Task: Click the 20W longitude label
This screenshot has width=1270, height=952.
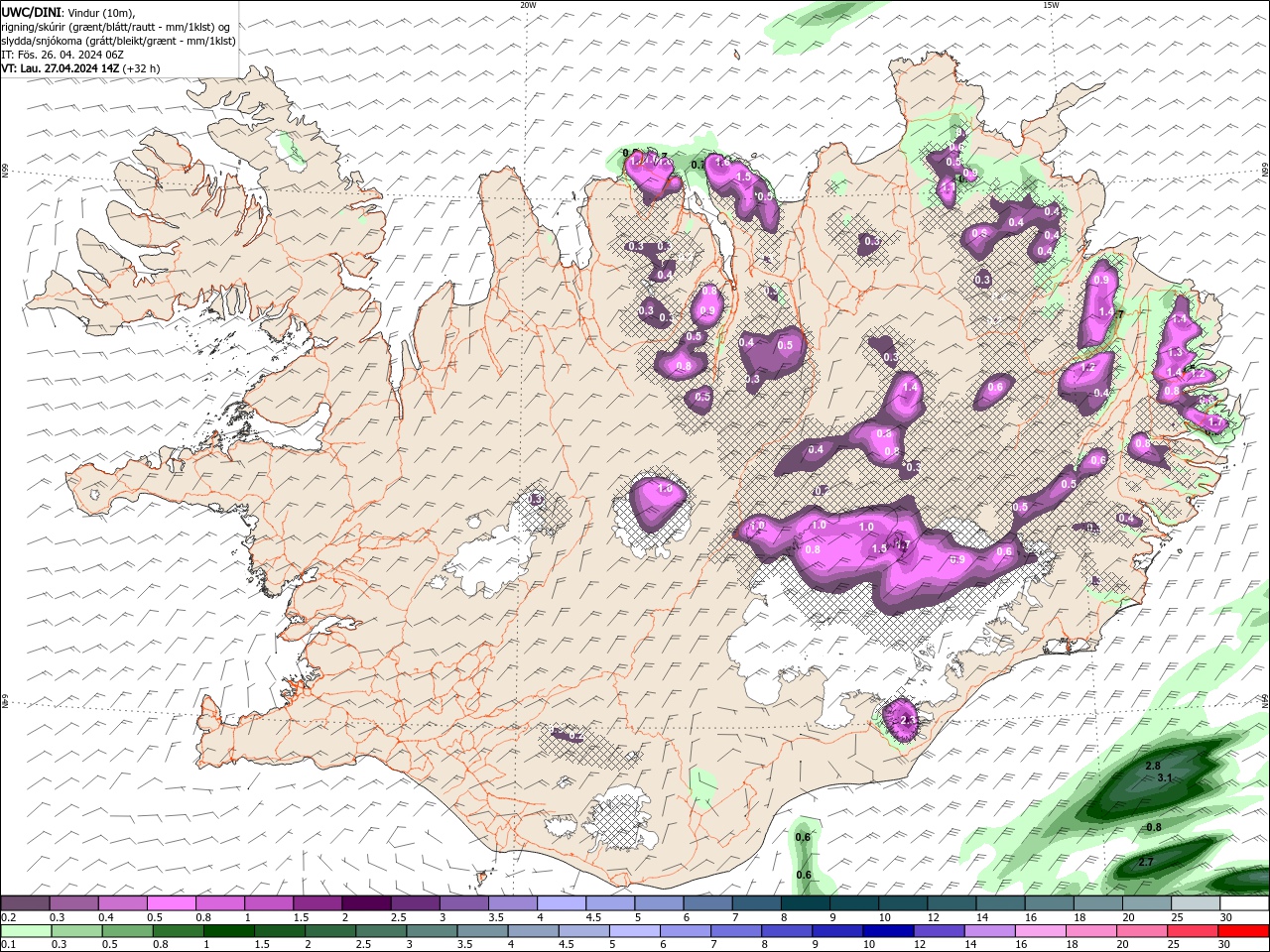Action: (x=528, y=5)
